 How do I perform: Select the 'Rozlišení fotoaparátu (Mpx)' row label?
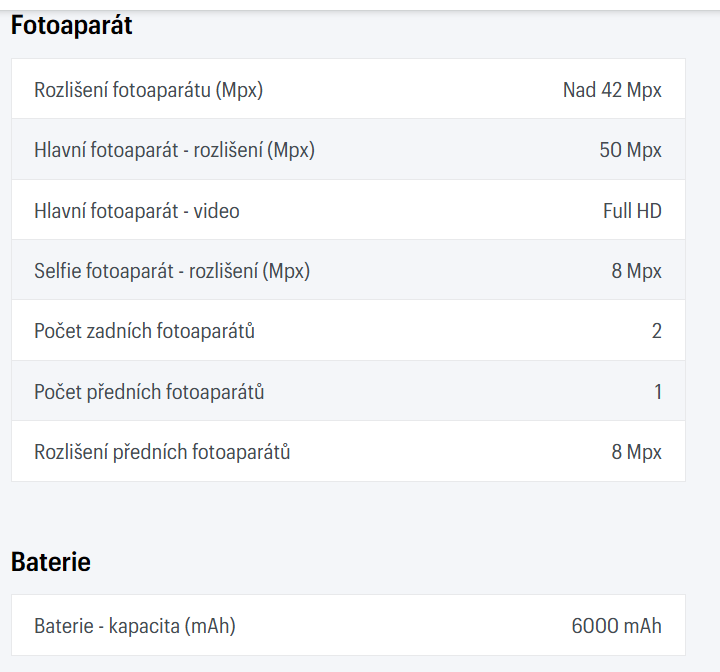[148, 90]
